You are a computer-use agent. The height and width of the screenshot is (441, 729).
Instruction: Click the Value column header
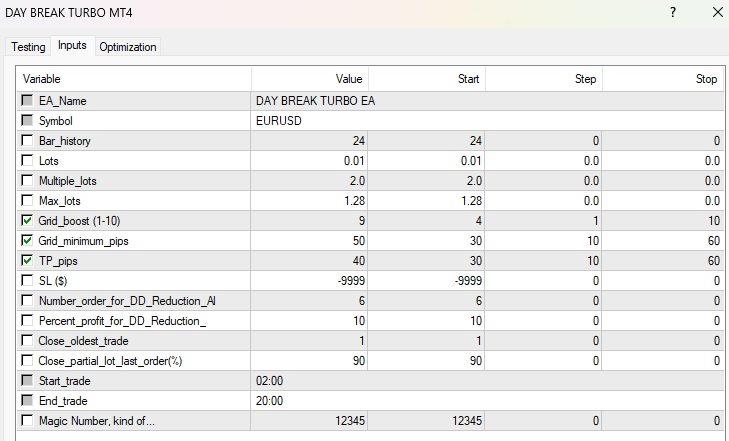(310, 79)
